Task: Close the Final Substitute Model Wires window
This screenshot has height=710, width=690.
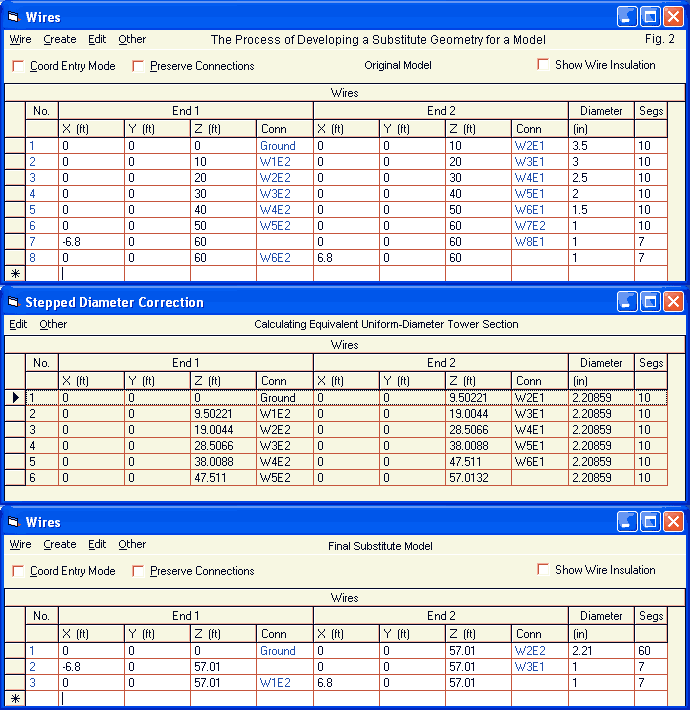Action: 673,521
